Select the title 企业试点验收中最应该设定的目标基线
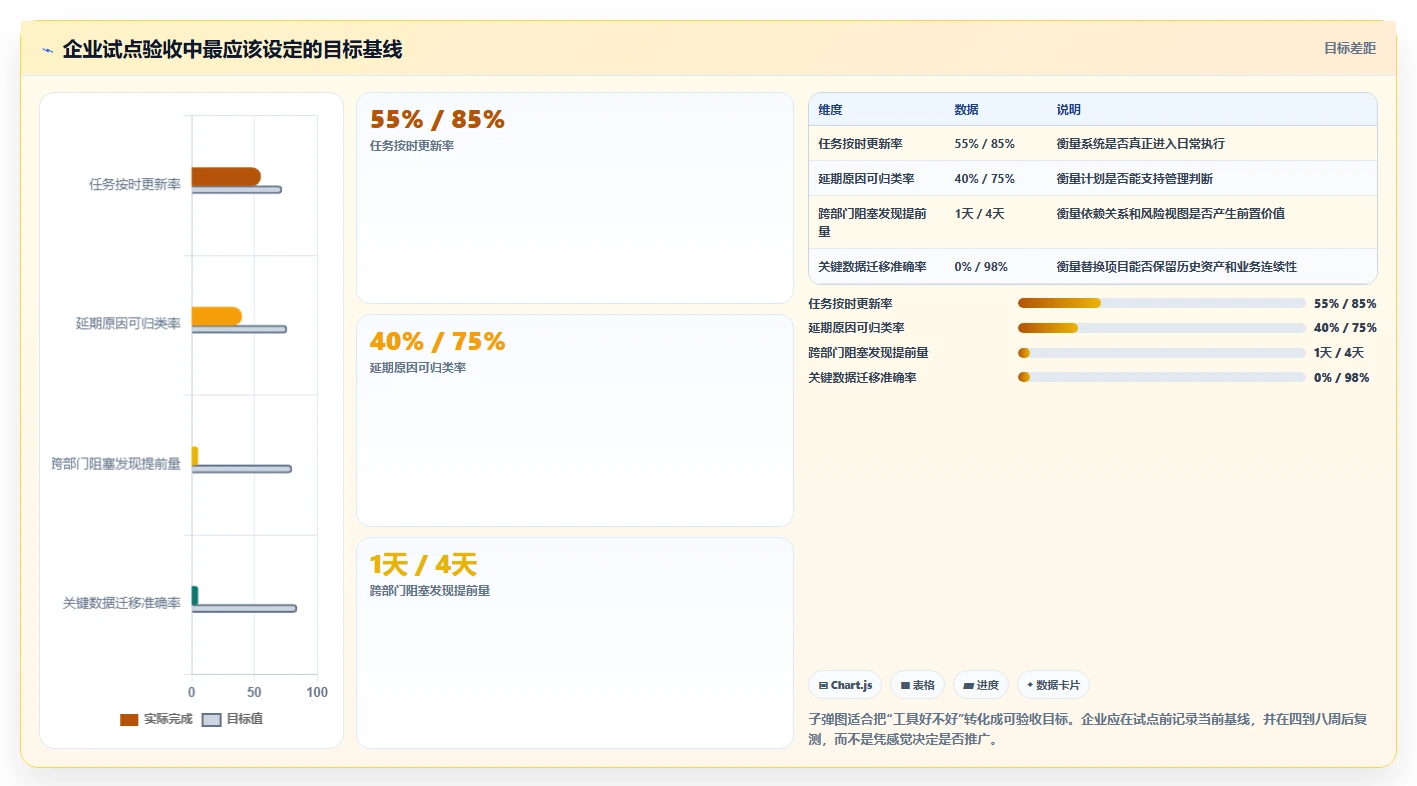The width and height of the screenshot is (1417, 786). point(233,49)
